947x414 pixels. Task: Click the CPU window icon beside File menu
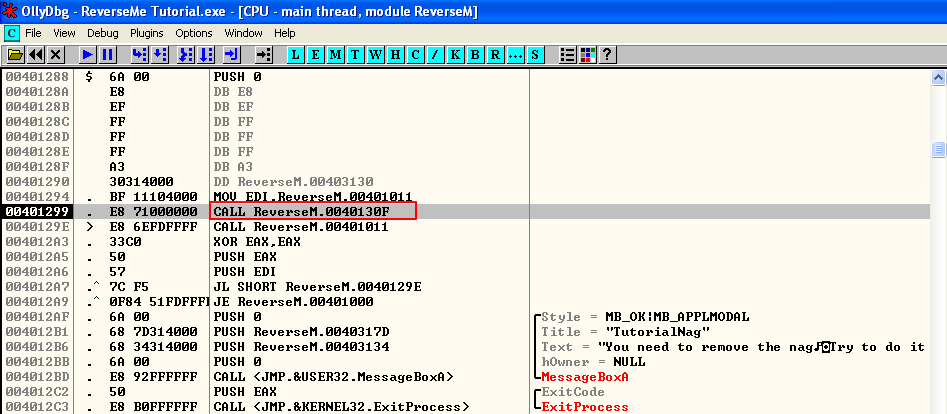(12, 33)
